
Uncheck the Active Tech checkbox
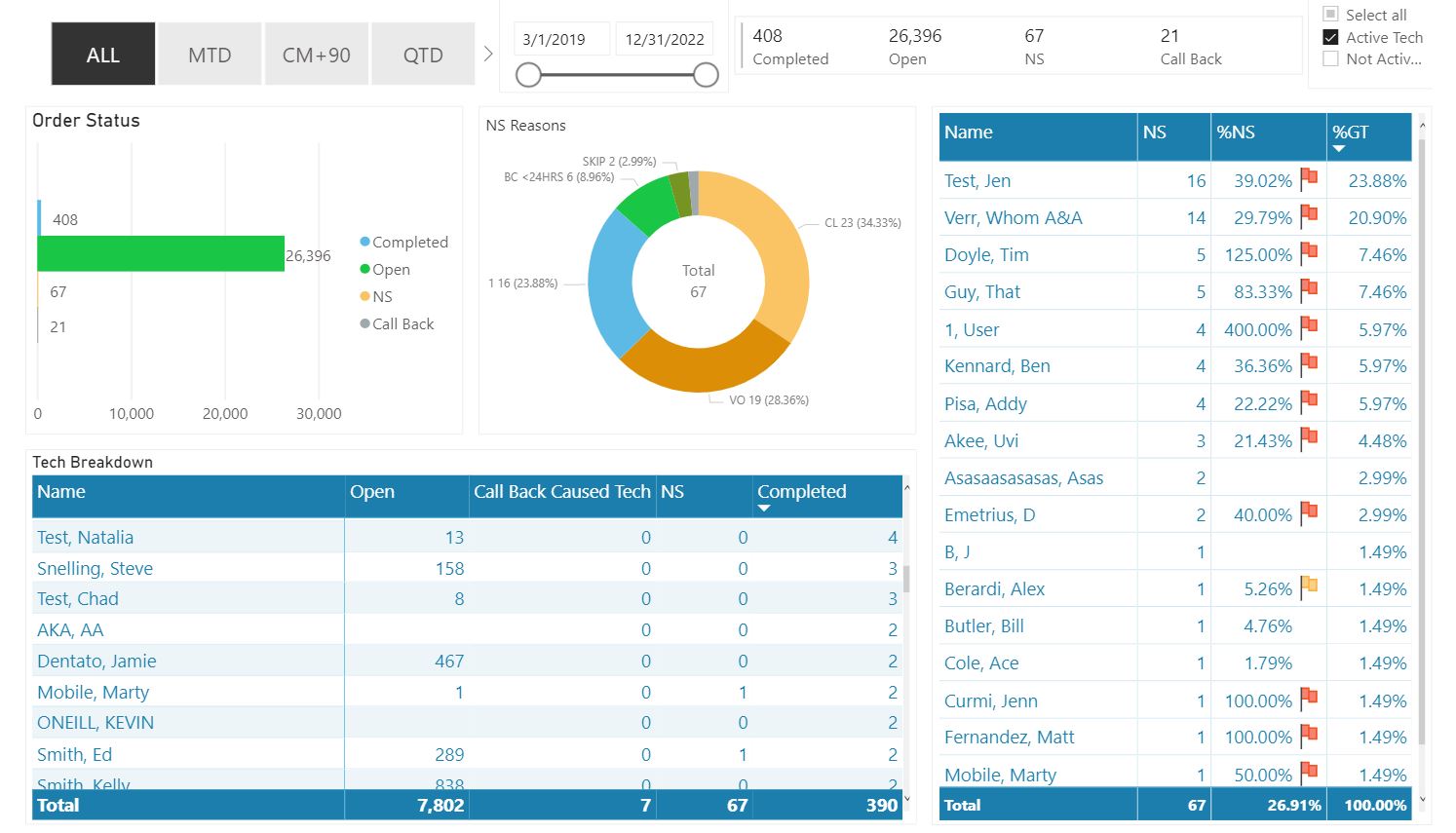[x=1331, y=37]
